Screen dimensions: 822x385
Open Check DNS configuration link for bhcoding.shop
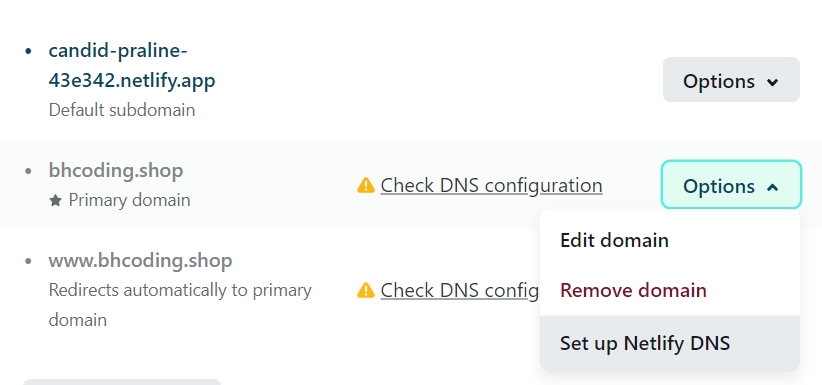491,185
